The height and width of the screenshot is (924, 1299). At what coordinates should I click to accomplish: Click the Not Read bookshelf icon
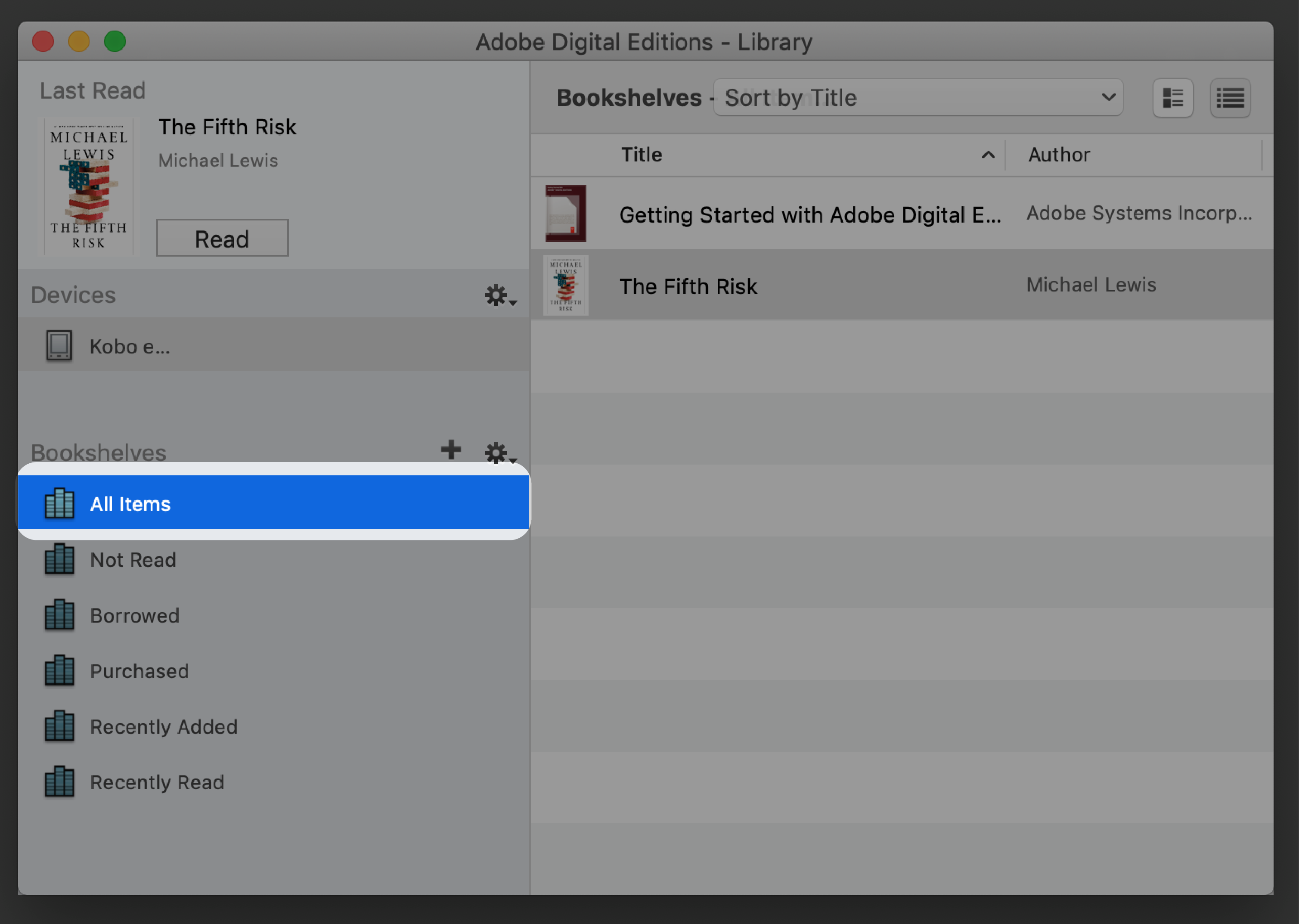coord(60,558)
